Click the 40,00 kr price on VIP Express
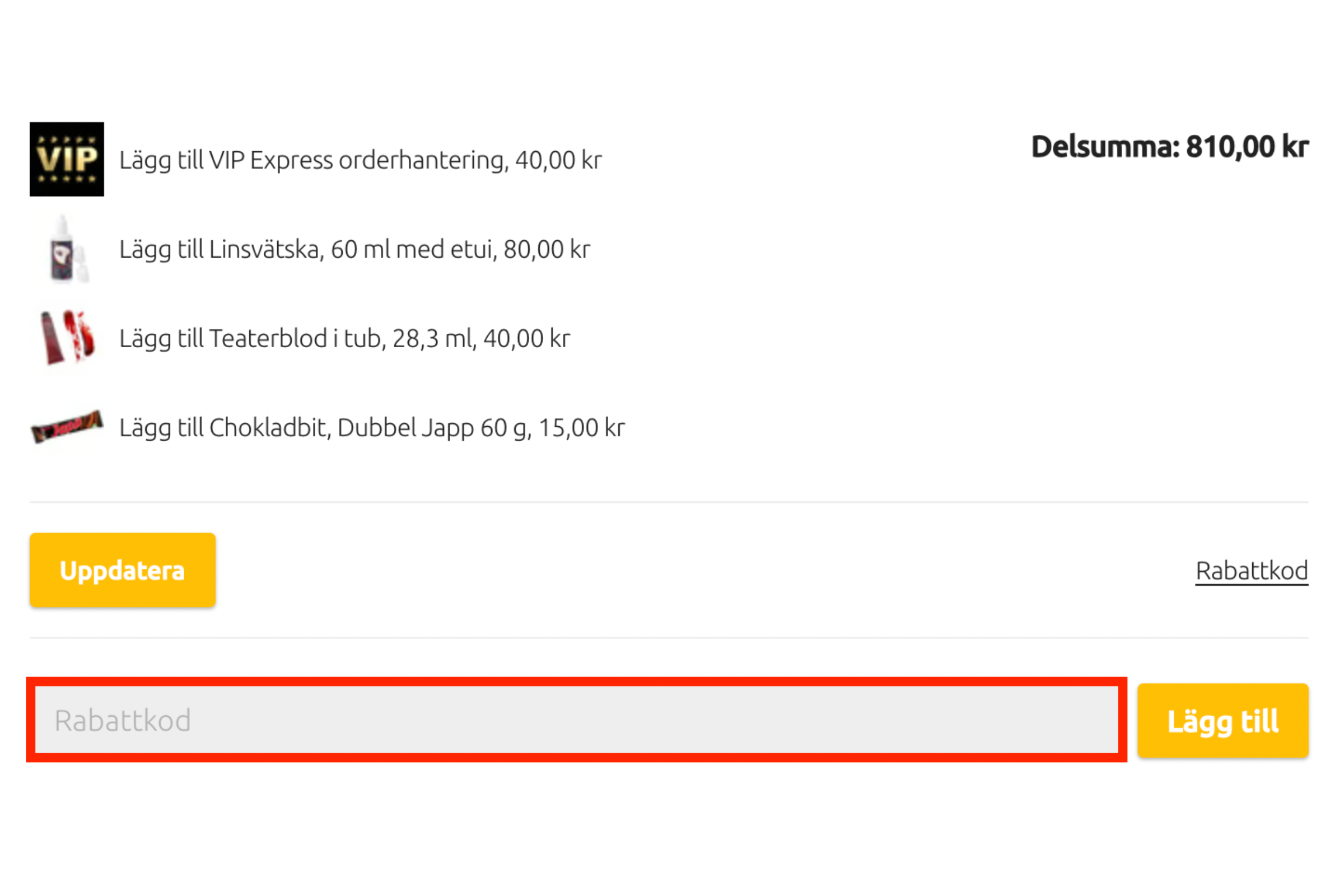1344x896 pixels. (x=559, y=160)
